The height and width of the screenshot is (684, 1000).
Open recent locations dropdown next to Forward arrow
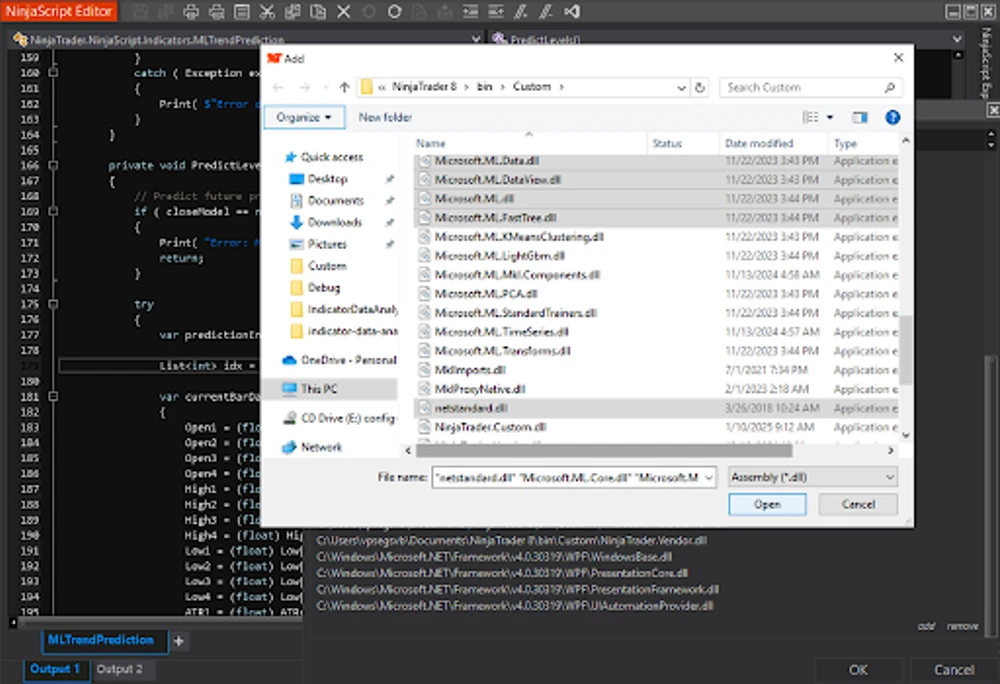coord(325,87)
